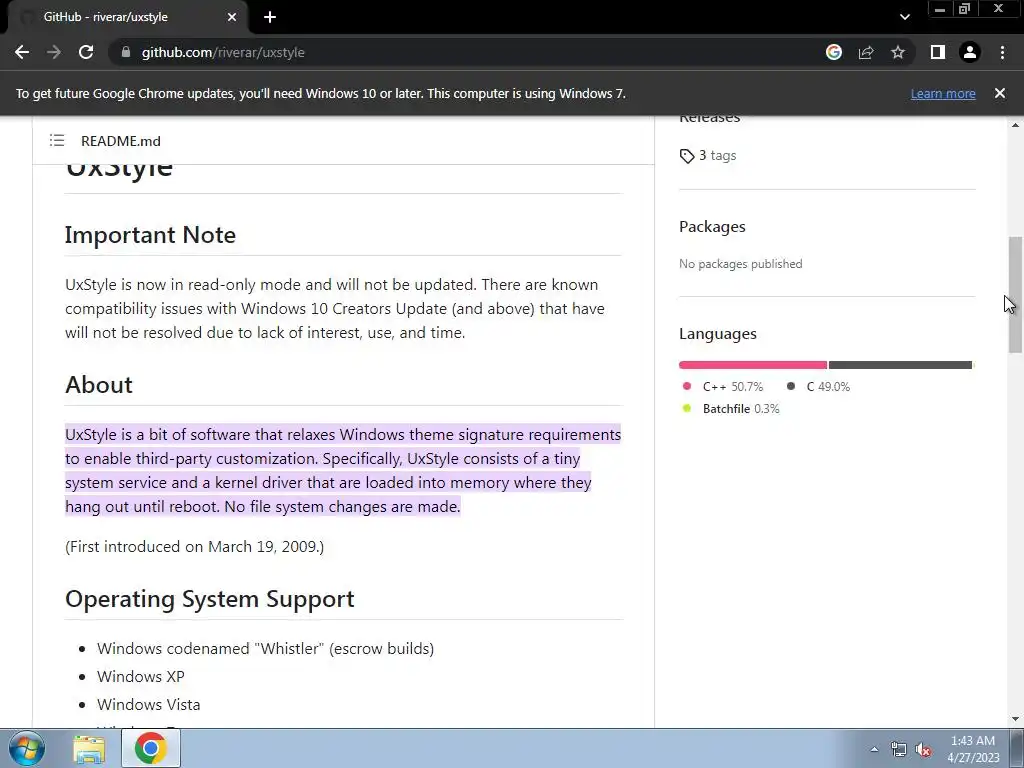Viewport: 1024px width, 768px height.
Task: Open the C 49.0% language link
Action: [x=818, y=387]
